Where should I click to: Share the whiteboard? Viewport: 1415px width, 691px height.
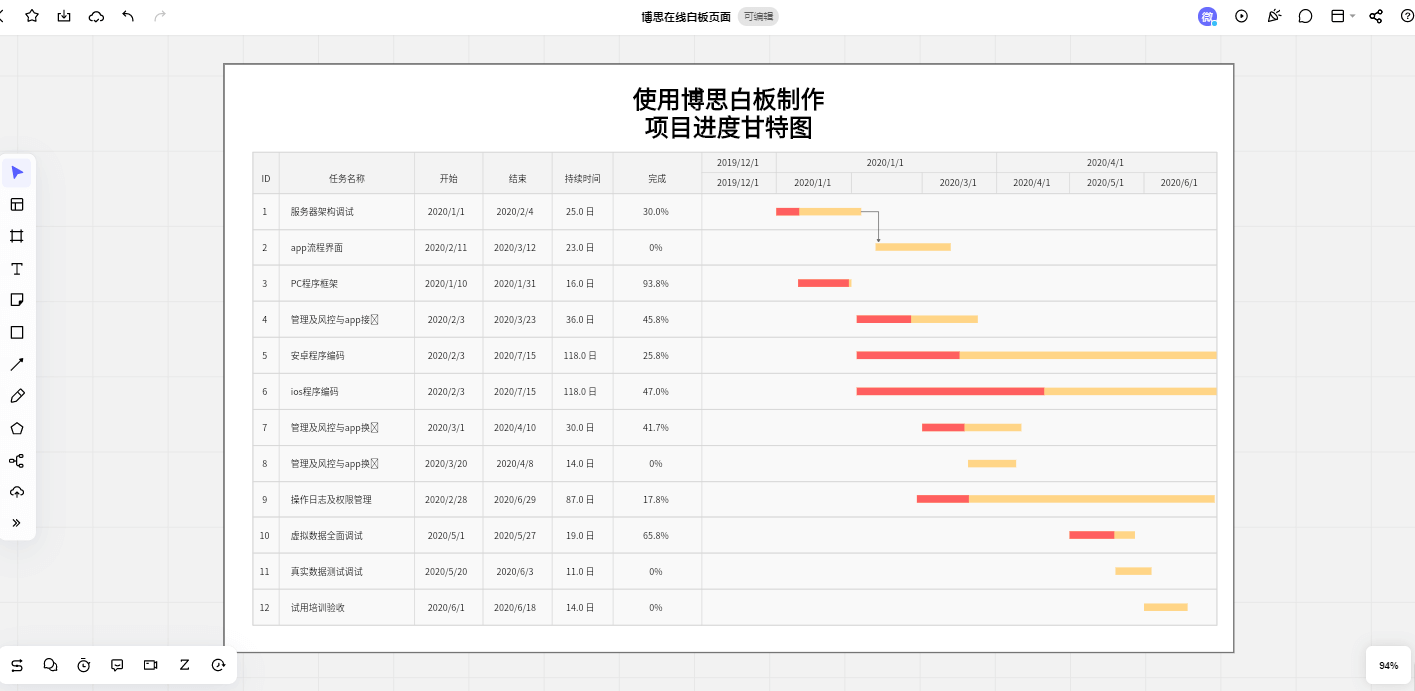pos(1376,16)
